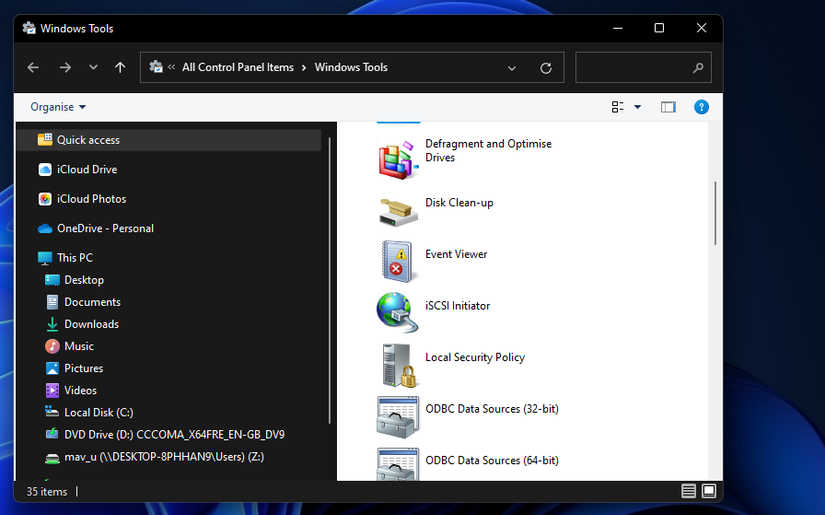Click the double chevron in address bar
The width and height of the screenshot is (825, 515).
[171, 67]
